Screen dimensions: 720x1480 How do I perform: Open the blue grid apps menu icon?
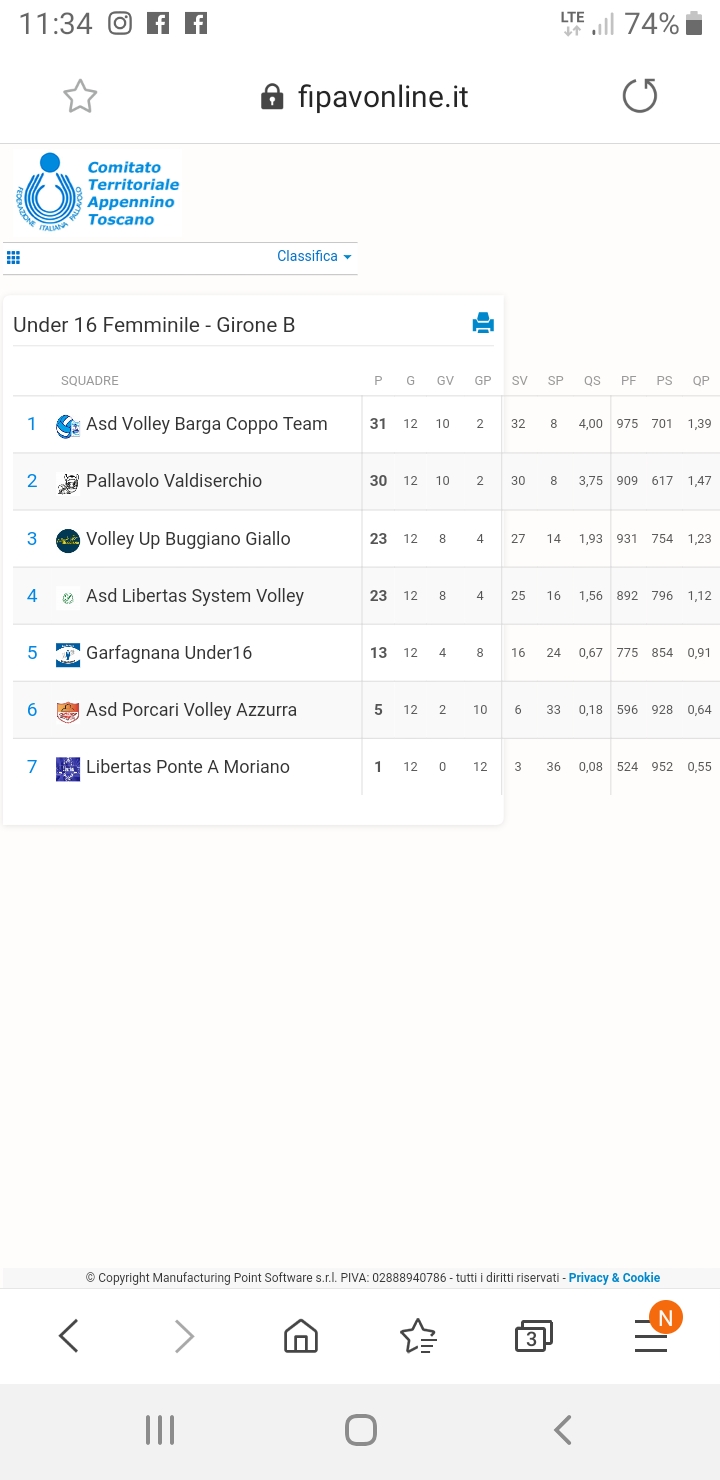[x=13, y=257]
